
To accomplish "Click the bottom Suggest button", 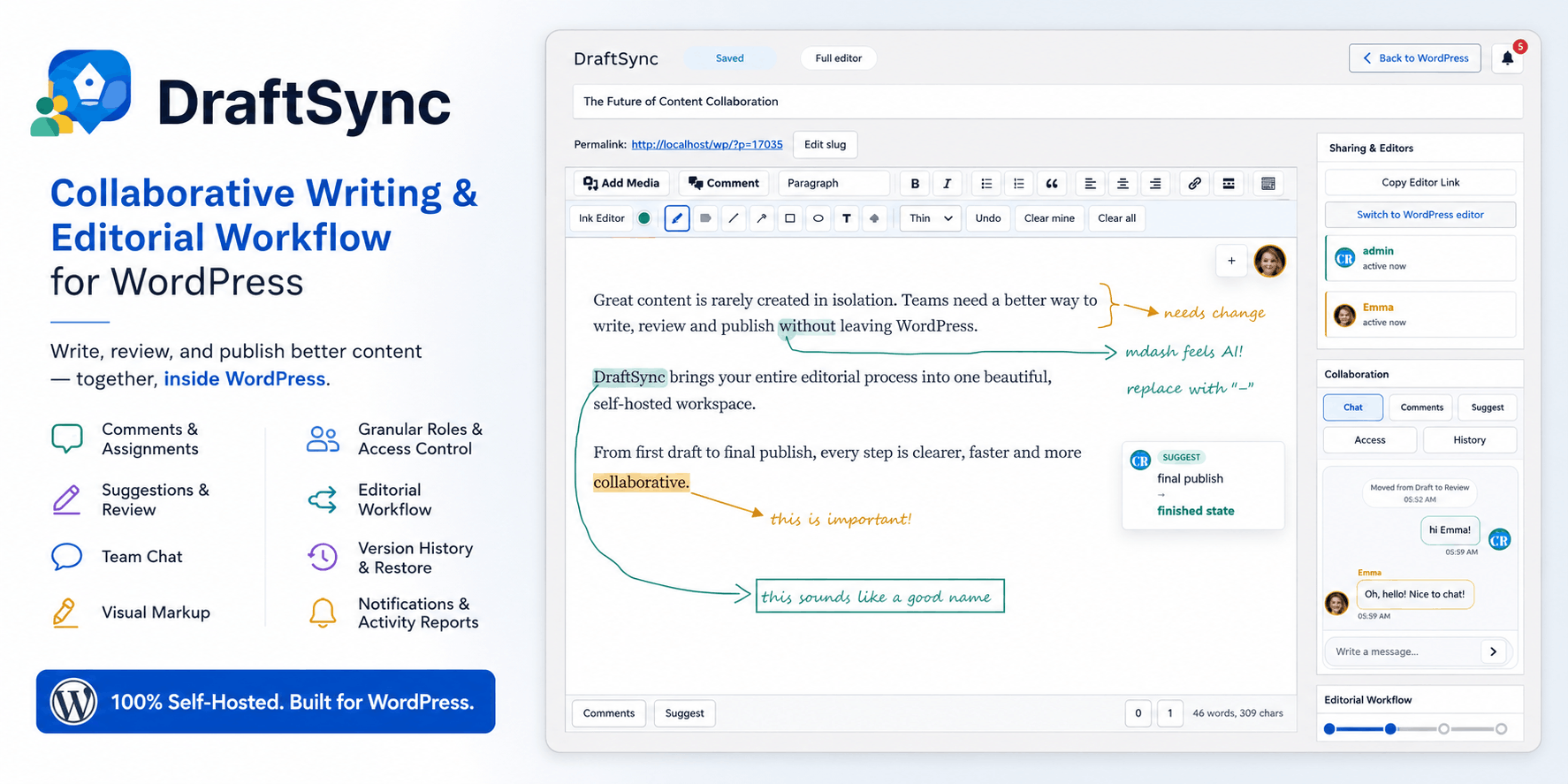I will [x=685, y=713].
